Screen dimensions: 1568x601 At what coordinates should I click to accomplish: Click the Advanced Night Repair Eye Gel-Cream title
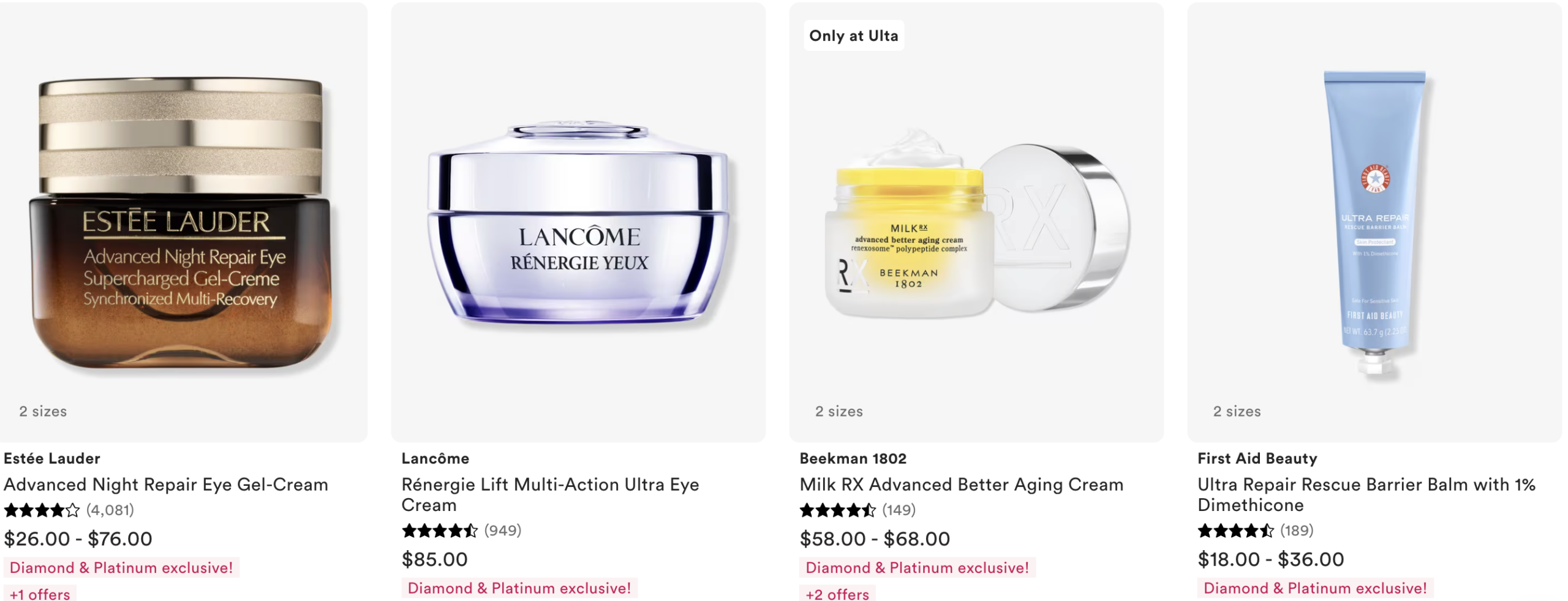click(166, 485)
